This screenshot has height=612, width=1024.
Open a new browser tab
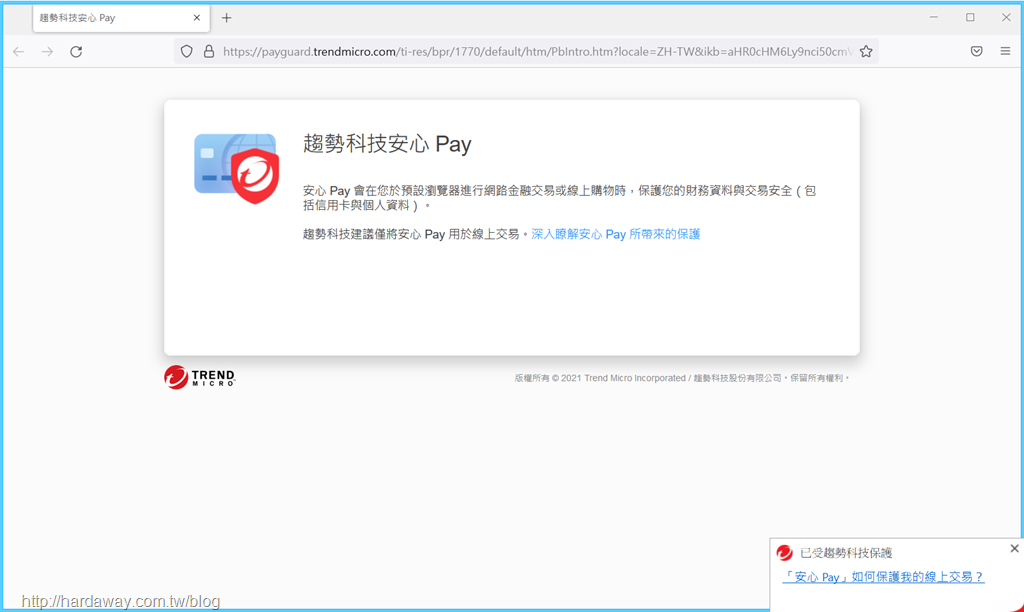click(227, 18)
